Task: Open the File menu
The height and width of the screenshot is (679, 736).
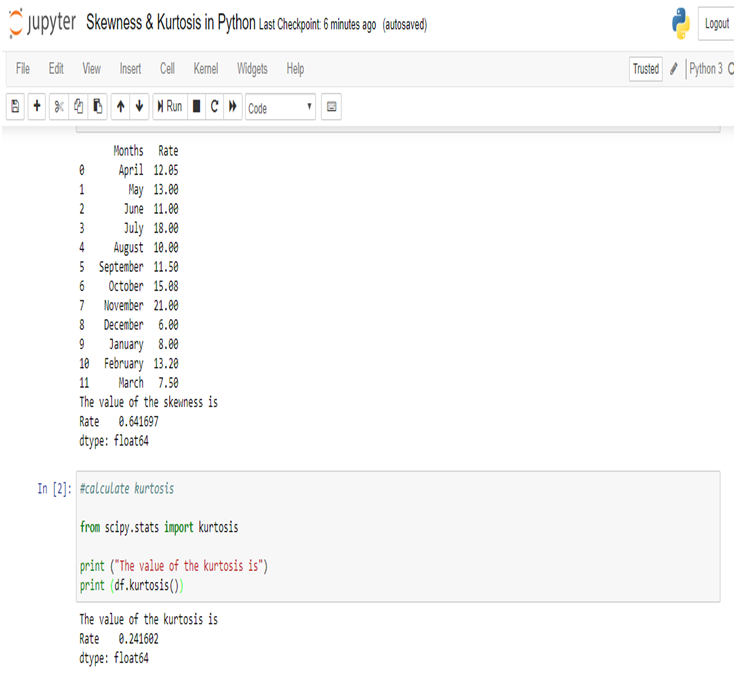Action: pos(23,69)
